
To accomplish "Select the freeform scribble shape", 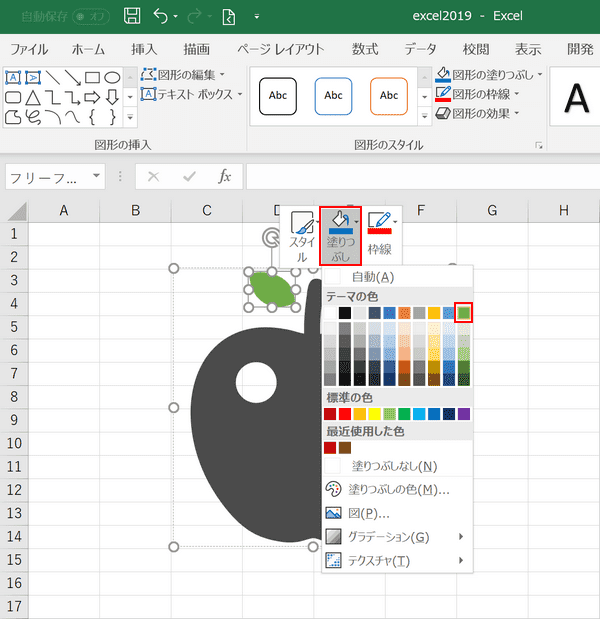I will pos(33,117).
